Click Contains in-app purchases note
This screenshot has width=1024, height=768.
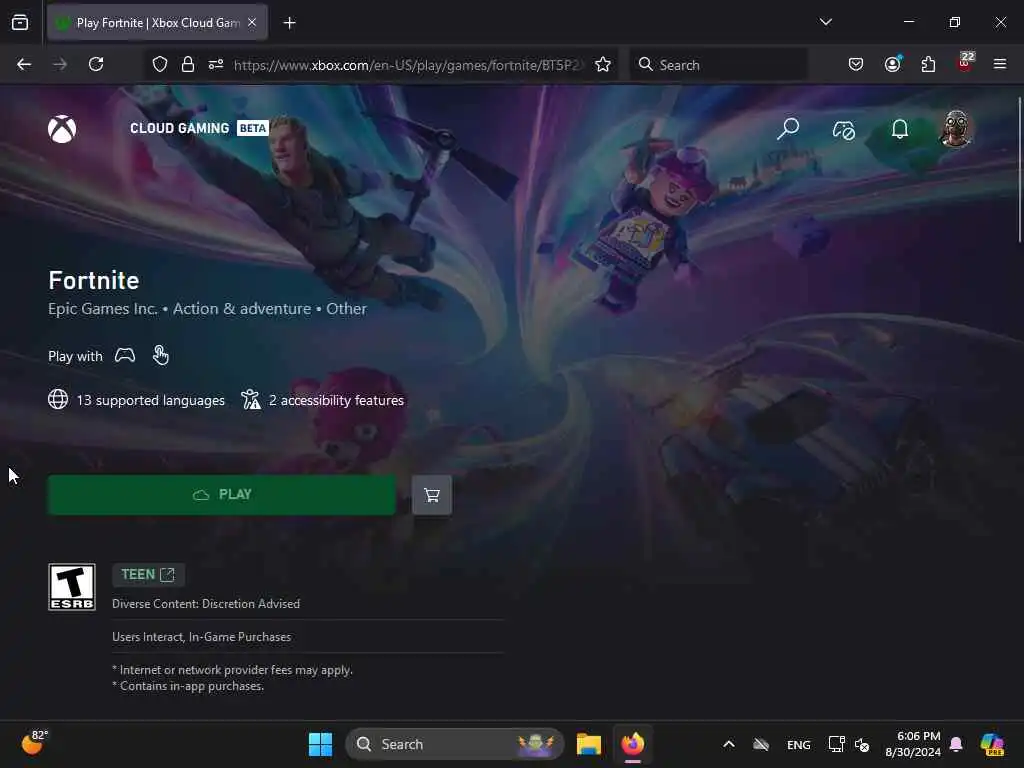pos(188,686)
